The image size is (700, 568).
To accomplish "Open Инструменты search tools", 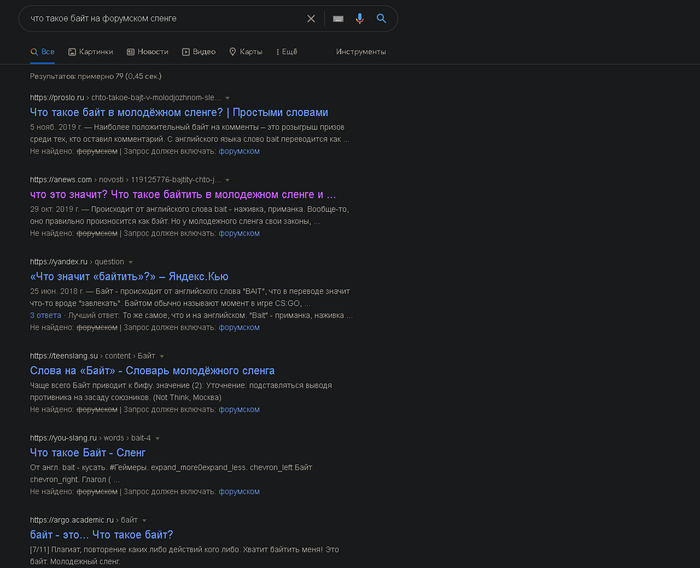I will (361, 52).
